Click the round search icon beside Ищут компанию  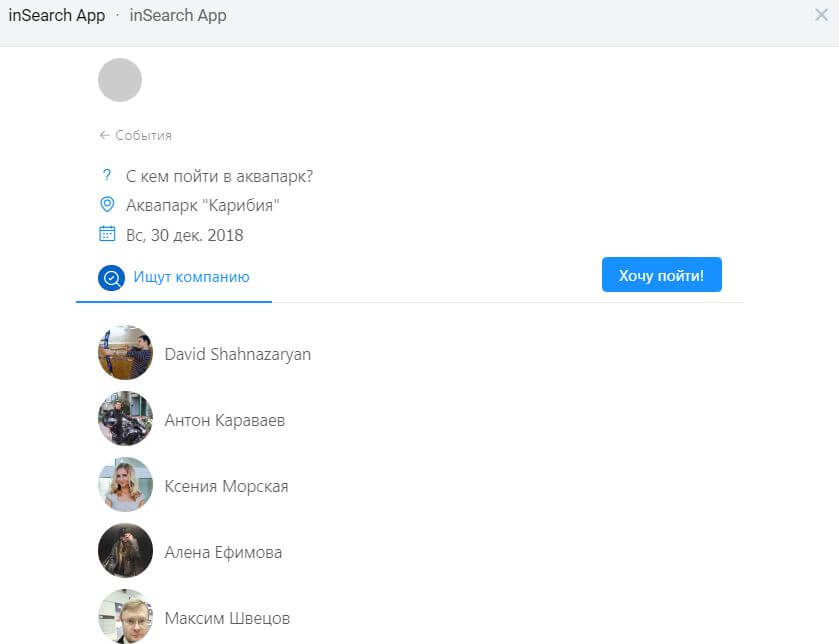tap(111, 278)
